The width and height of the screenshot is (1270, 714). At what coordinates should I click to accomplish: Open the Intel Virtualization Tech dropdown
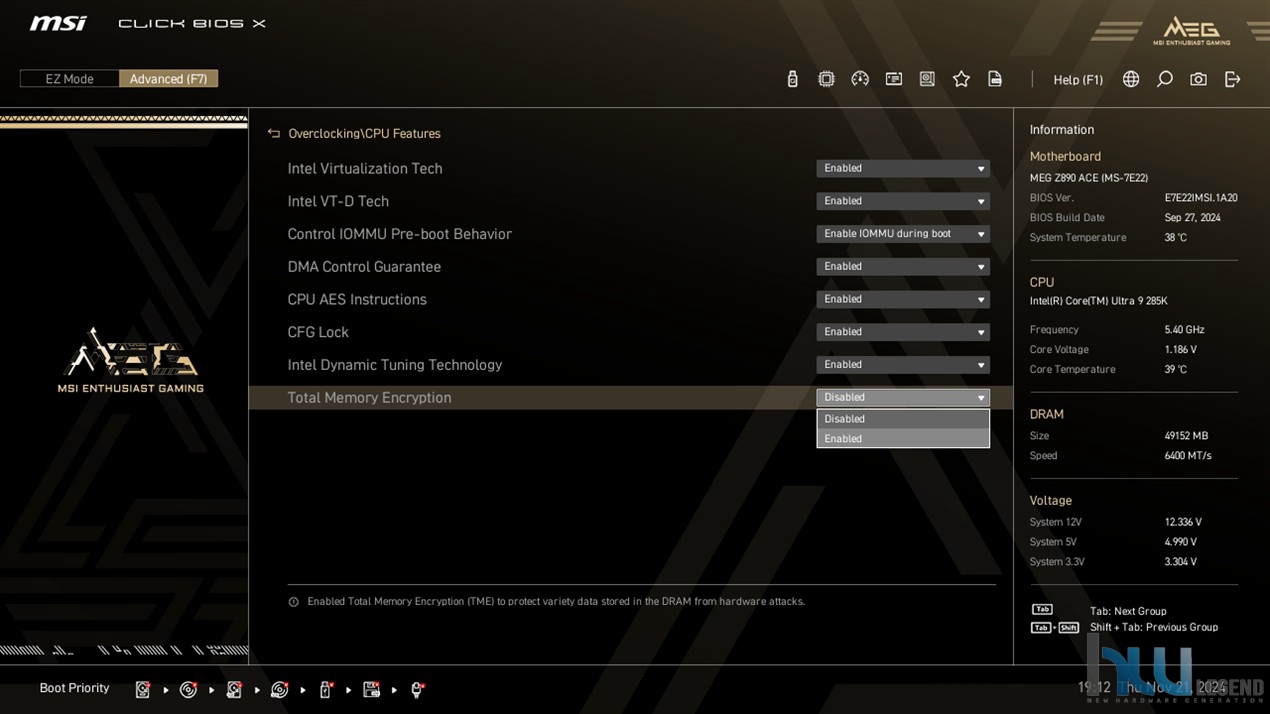click(903, 168)
